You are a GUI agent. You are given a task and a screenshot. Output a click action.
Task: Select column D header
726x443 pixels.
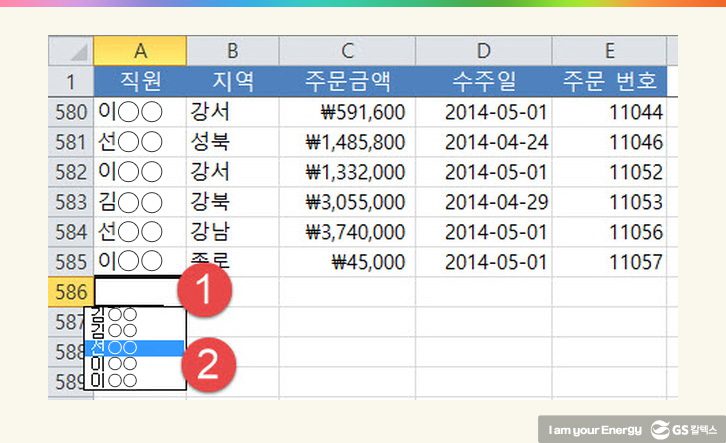pyautogui.click(x=484, y=51)
